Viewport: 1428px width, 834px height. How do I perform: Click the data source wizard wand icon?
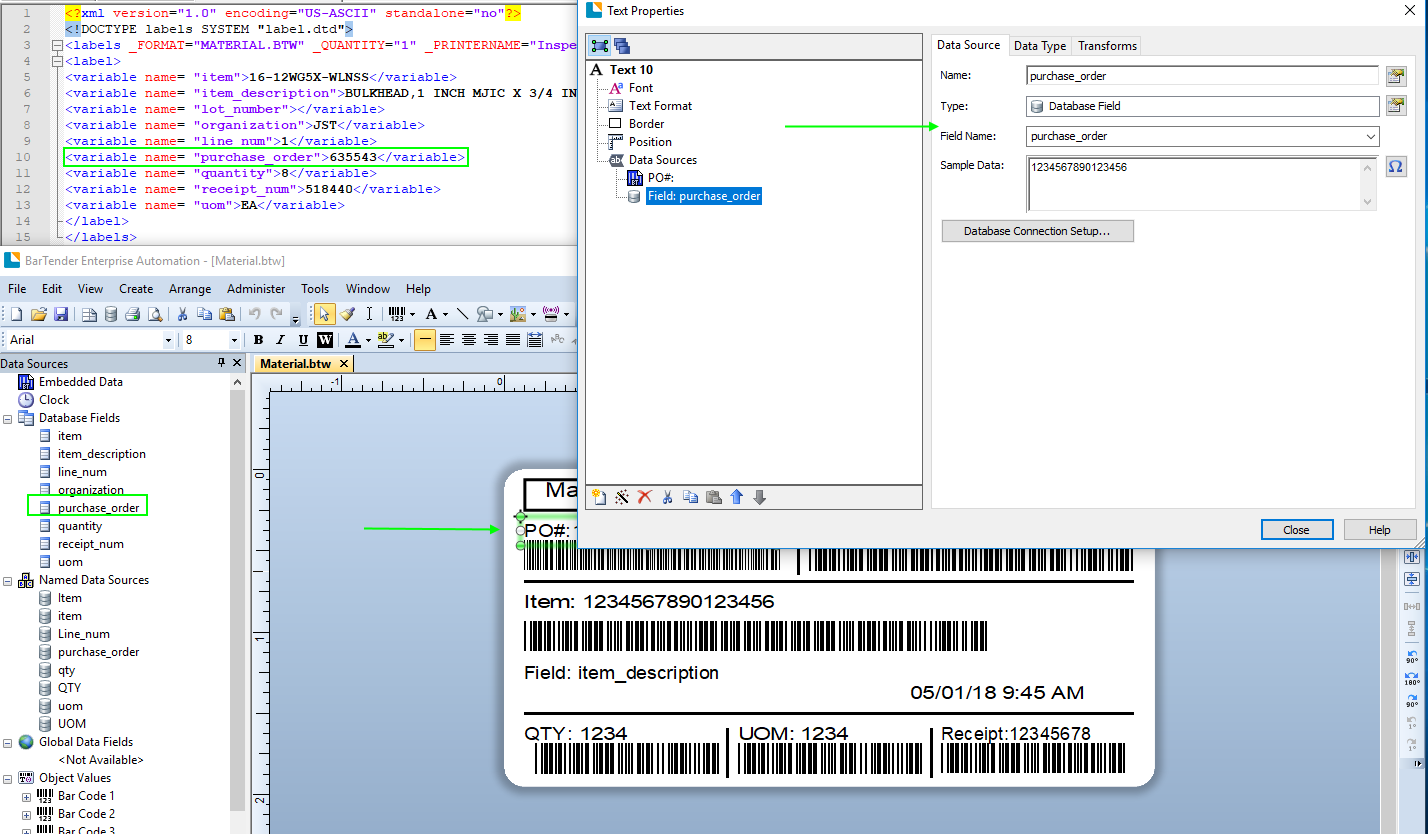coord(622,497)
